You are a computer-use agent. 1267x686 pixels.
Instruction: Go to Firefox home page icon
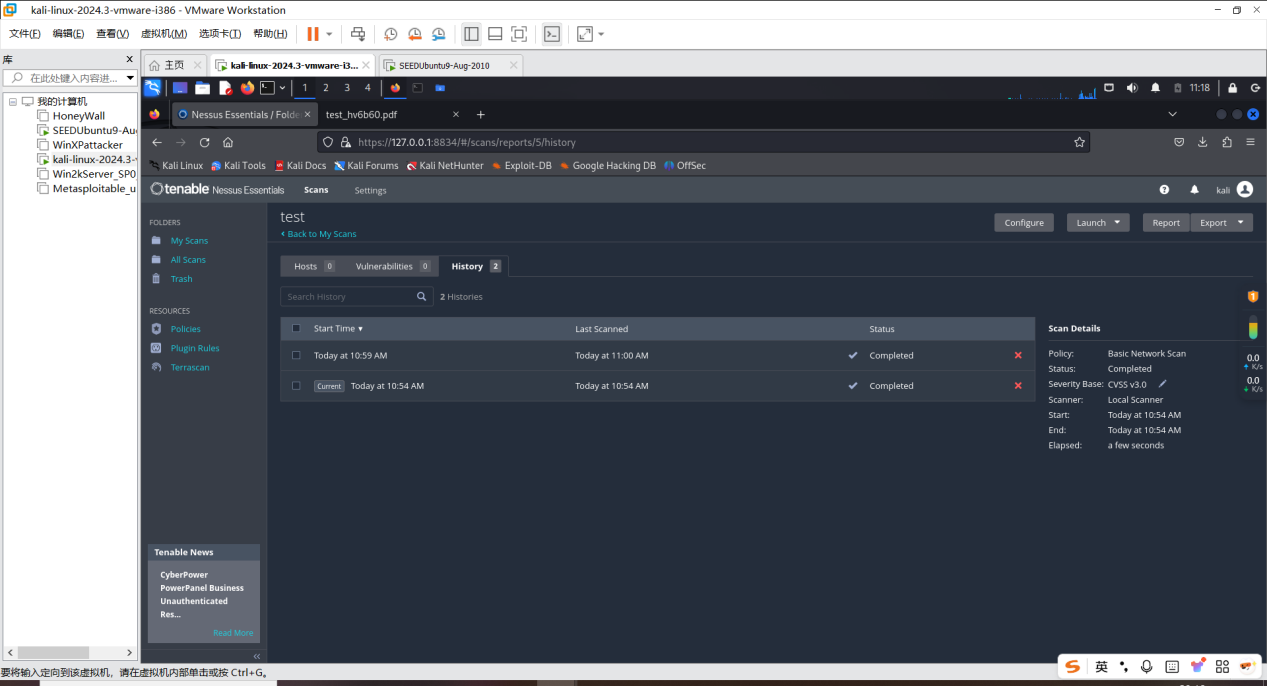pos(228,142)
